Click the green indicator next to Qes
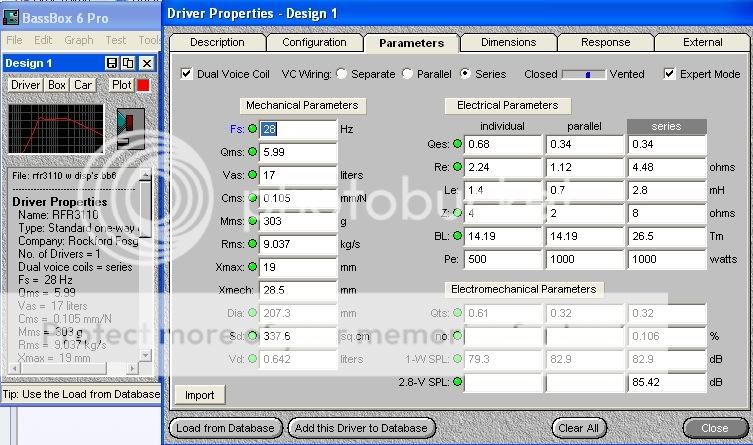 pyautogui.click(x=457, y=144)
